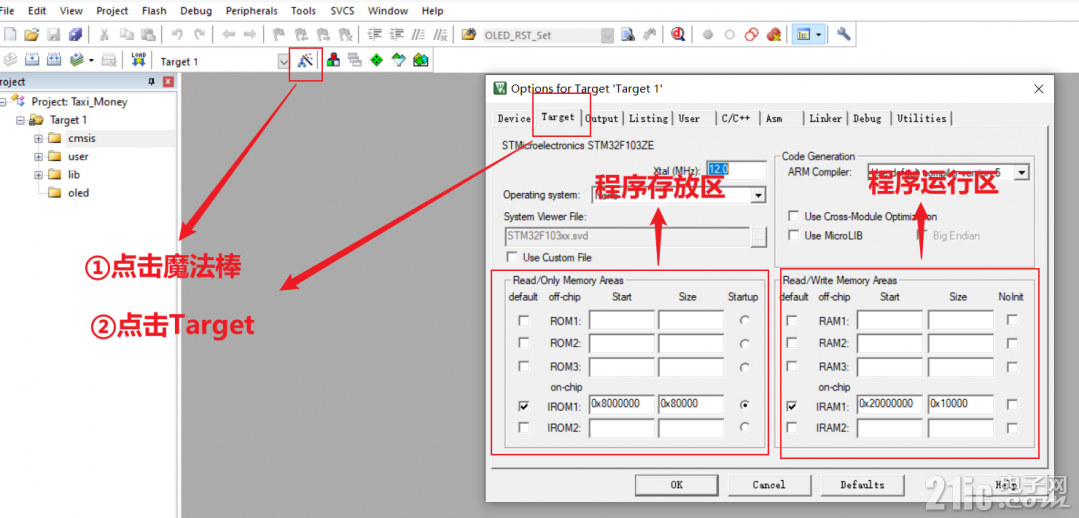Open the window layout dropdown arrow

pos(818,34)
